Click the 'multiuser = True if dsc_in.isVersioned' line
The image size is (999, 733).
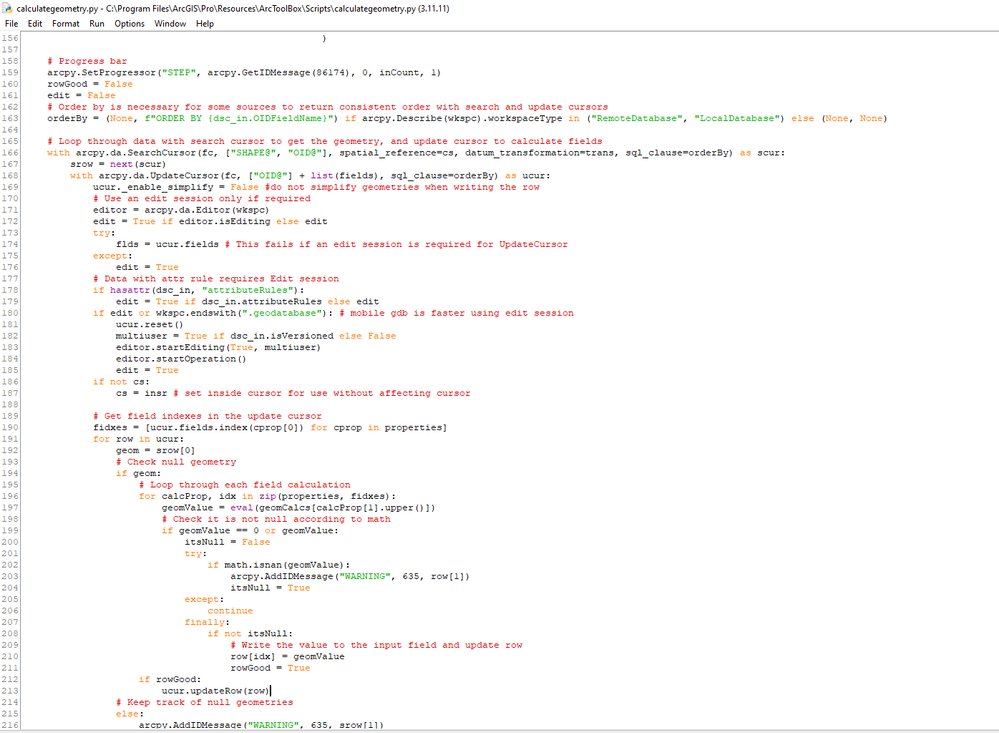(255, 337)
